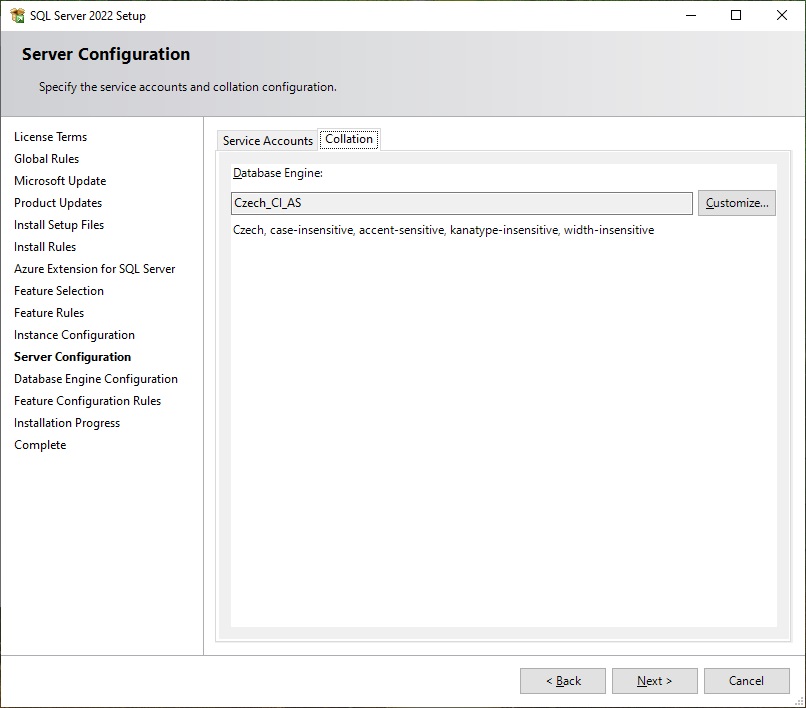Minimize the SQL Server Setup window
The width and height of the screenshot is (806, 708).
690,15
